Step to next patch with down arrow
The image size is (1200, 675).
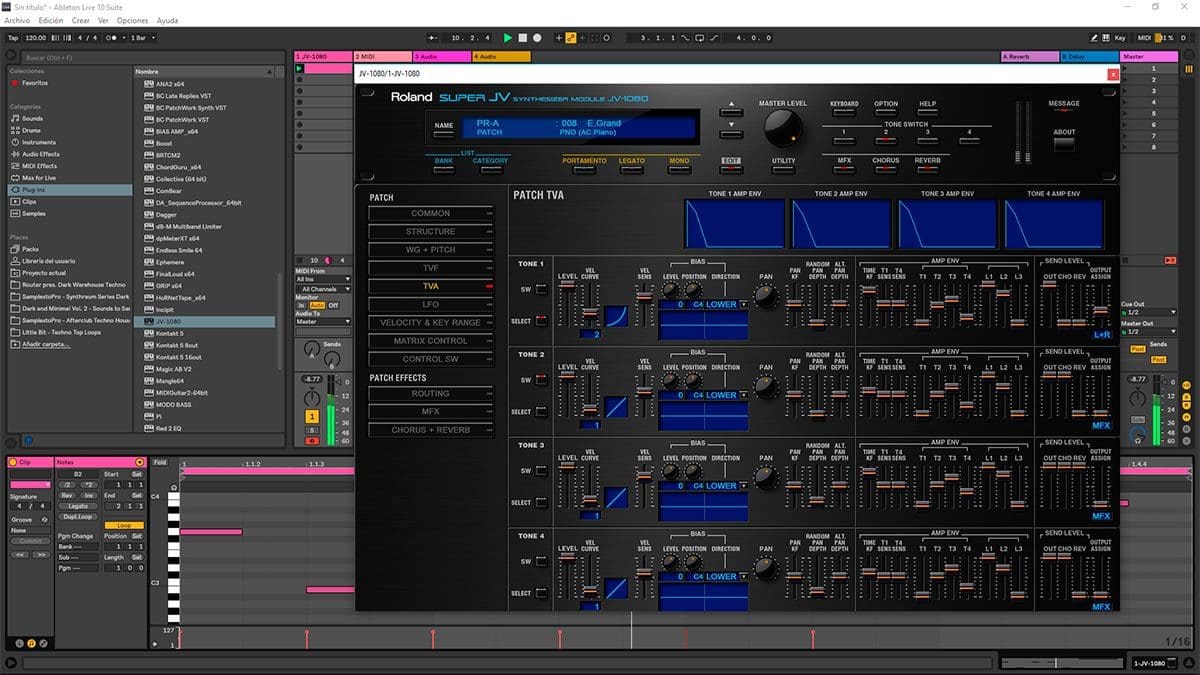click(731, 134)
